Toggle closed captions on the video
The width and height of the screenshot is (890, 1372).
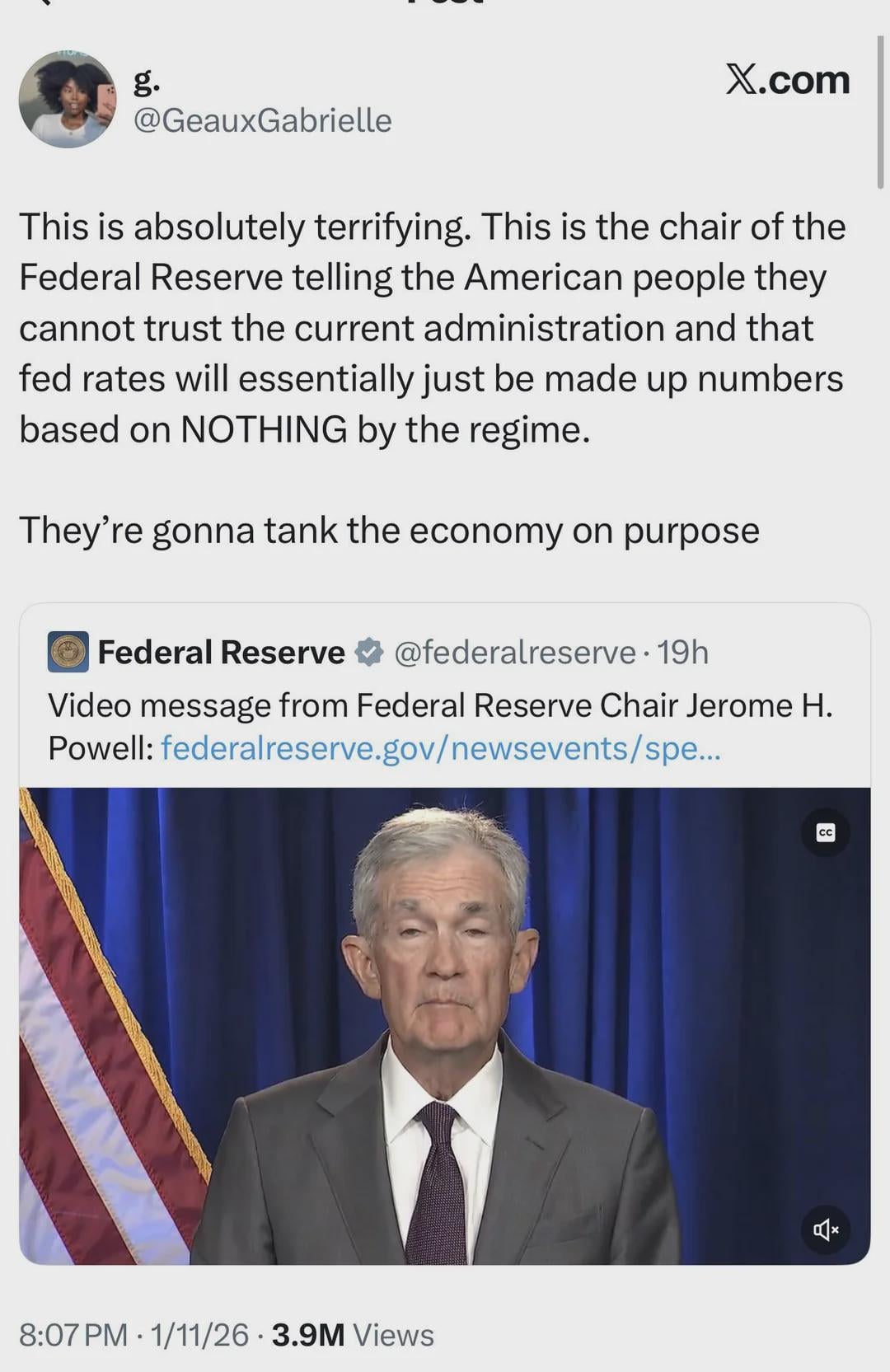click(x=826, y=833)
